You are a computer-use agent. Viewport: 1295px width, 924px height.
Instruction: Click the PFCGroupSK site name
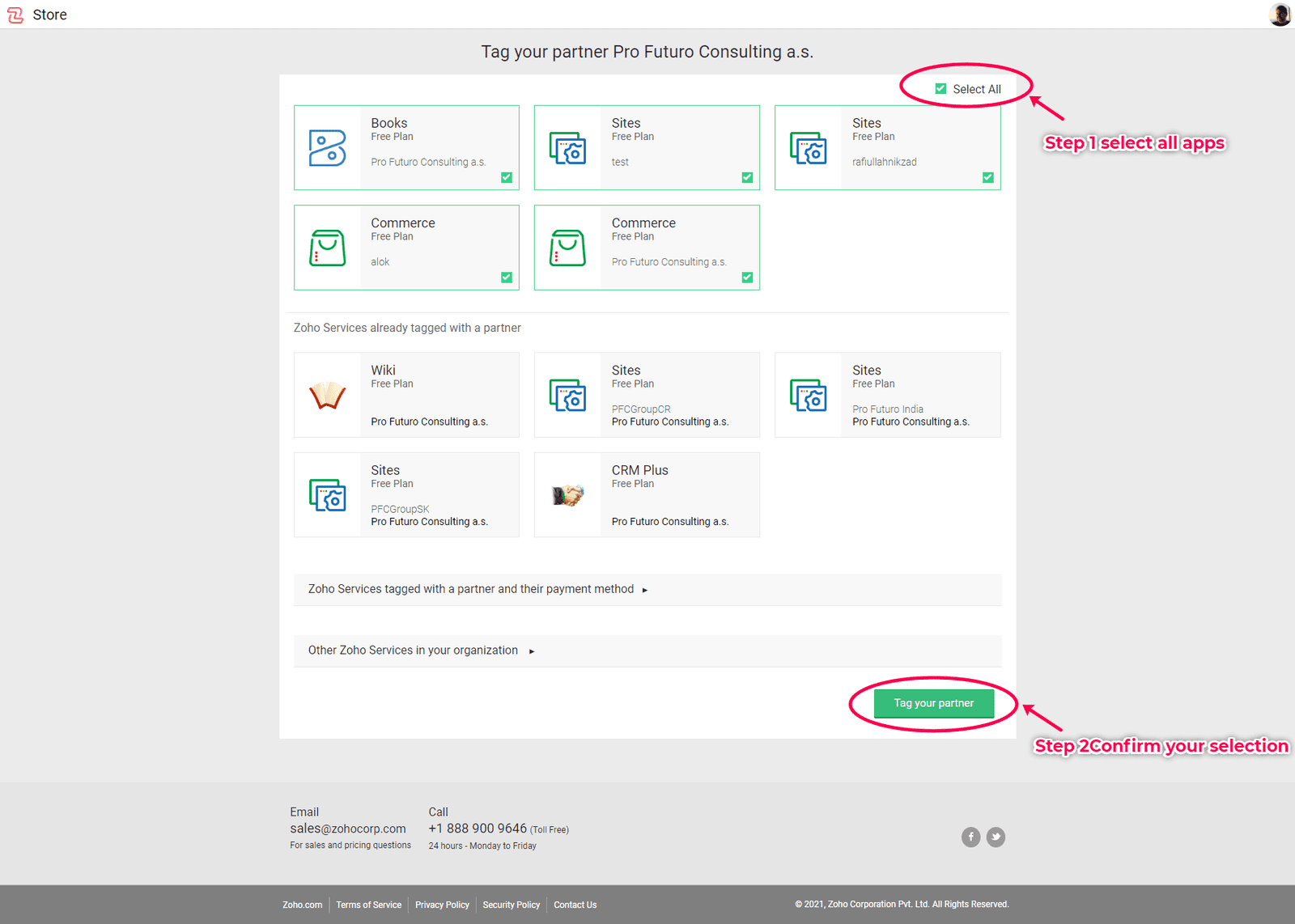pos(400,509)
